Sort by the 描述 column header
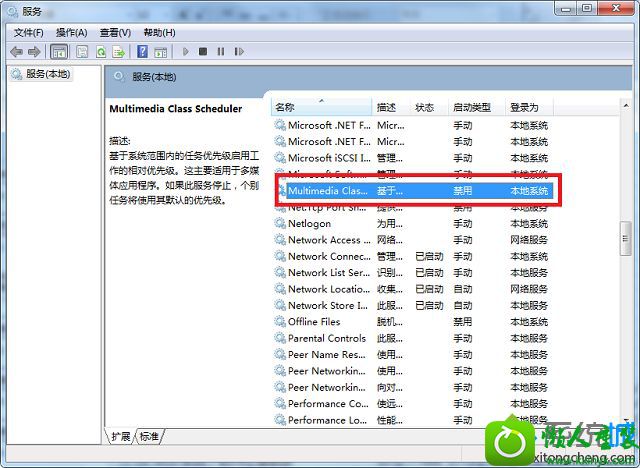640x468 pixels. point(391,107)
